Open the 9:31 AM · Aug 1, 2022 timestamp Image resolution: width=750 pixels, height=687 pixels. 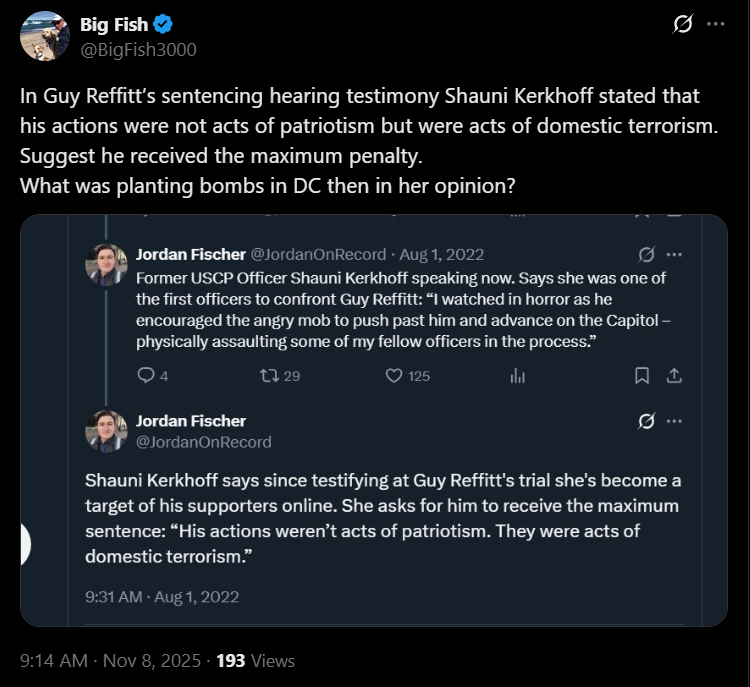[162, 597]
